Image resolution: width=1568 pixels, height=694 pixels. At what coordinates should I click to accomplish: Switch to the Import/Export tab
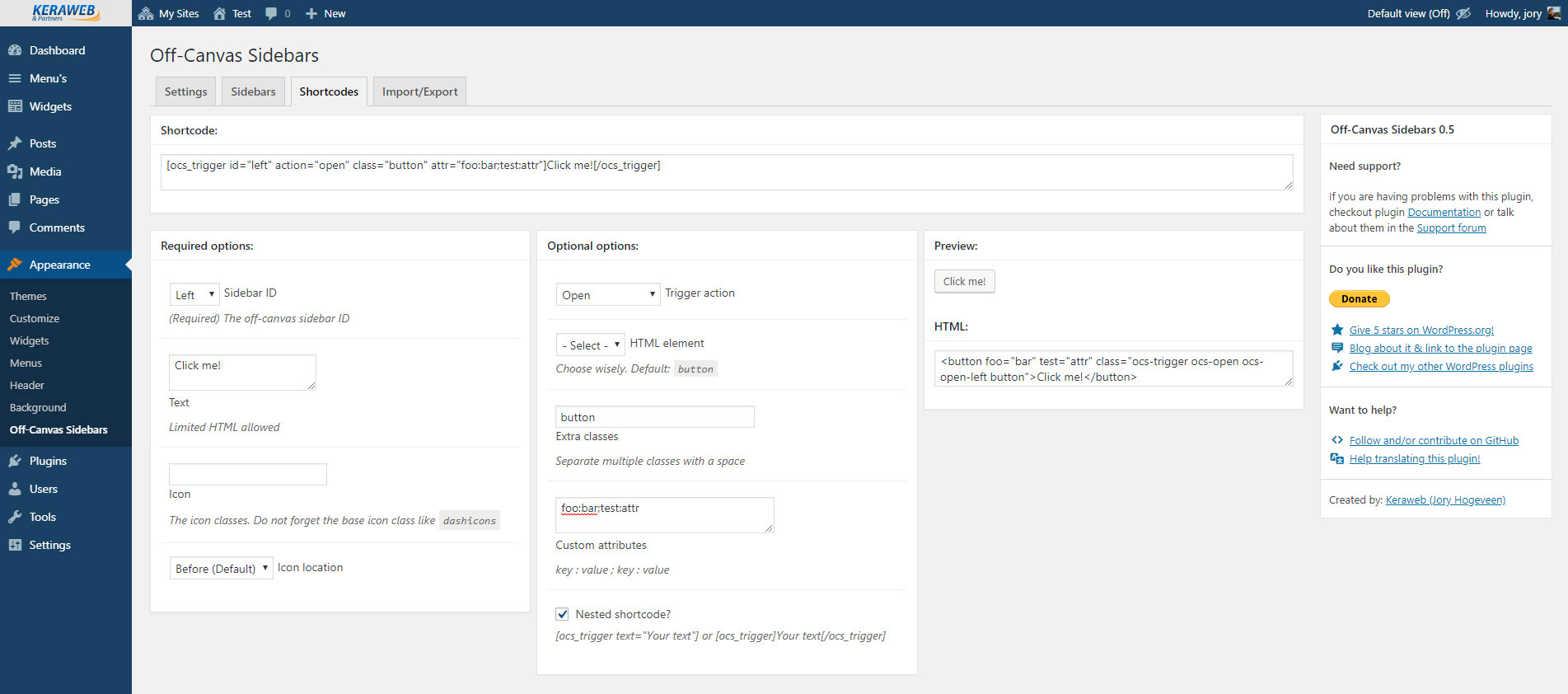coord(419,91)
